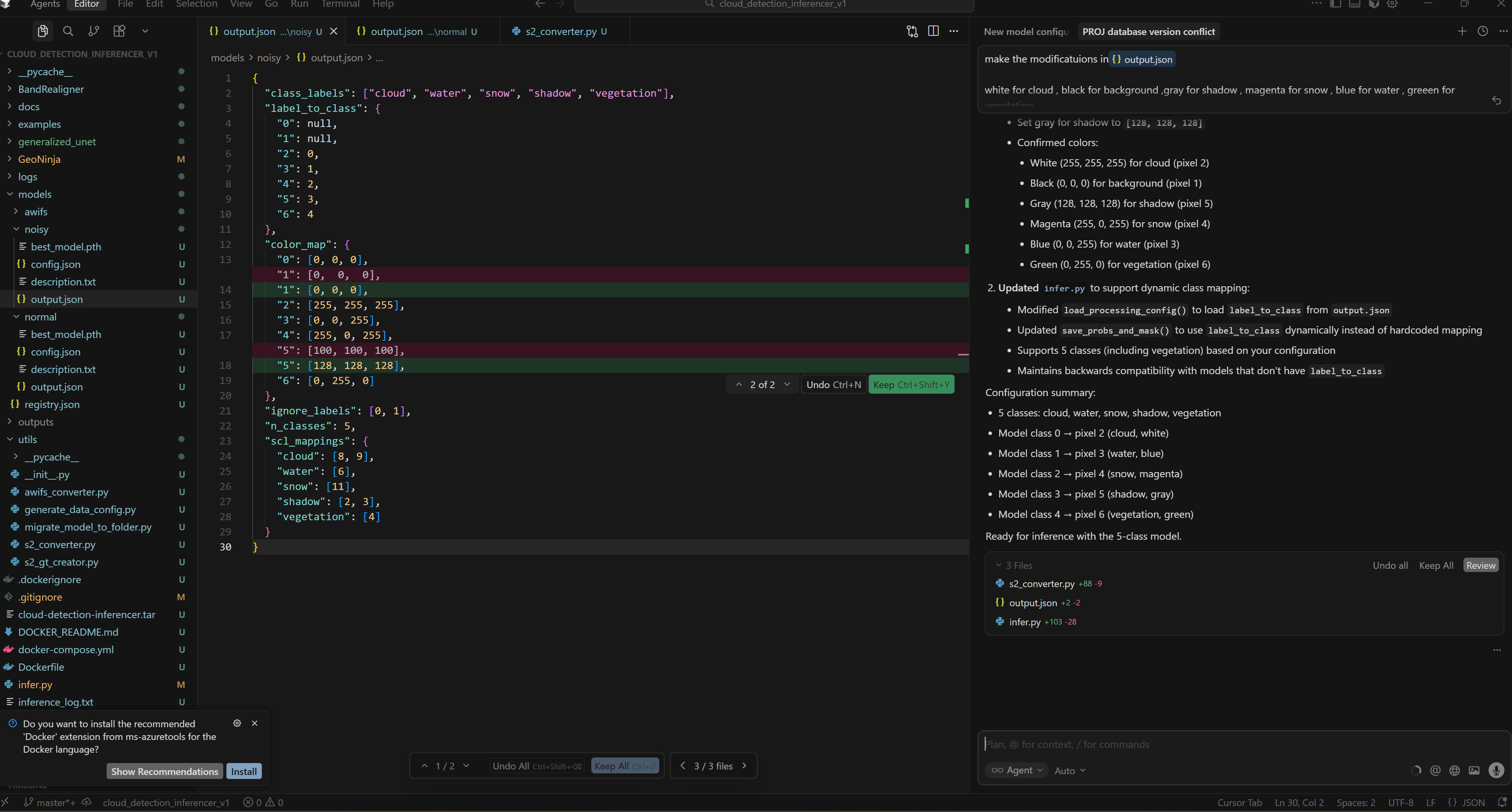
Task: Open the Source Control view icon
Action: [x=94, y=31]
